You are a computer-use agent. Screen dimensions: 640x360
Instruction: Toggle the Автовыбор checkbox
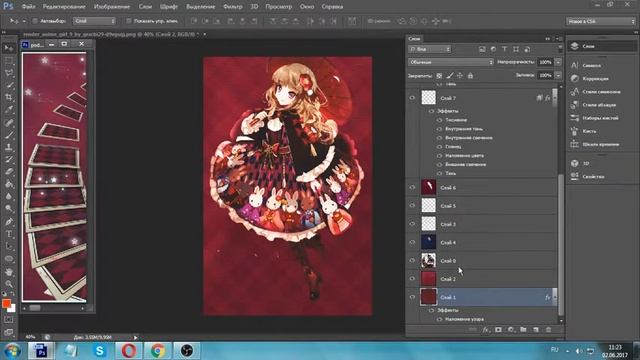tap(35, 21)
